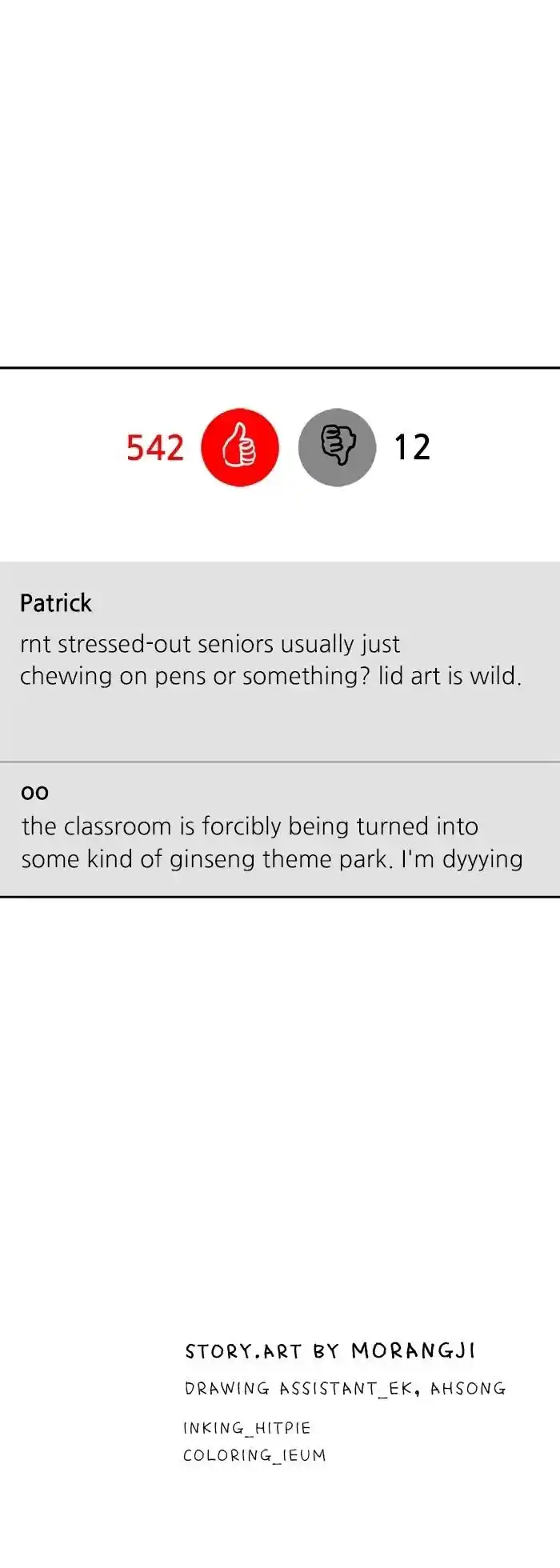Click the Ieum colorist name

pos(304,1455)
